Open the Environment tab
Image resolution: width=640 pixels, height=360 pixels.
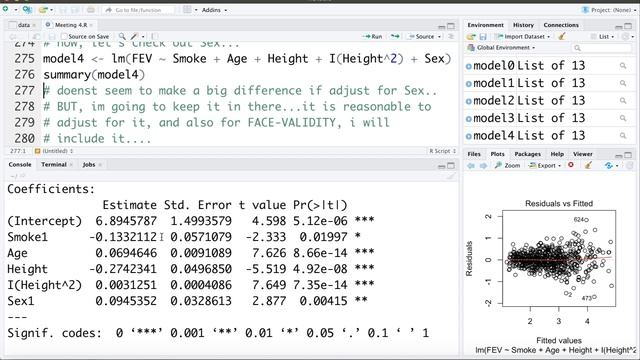[x=485, y=25]
